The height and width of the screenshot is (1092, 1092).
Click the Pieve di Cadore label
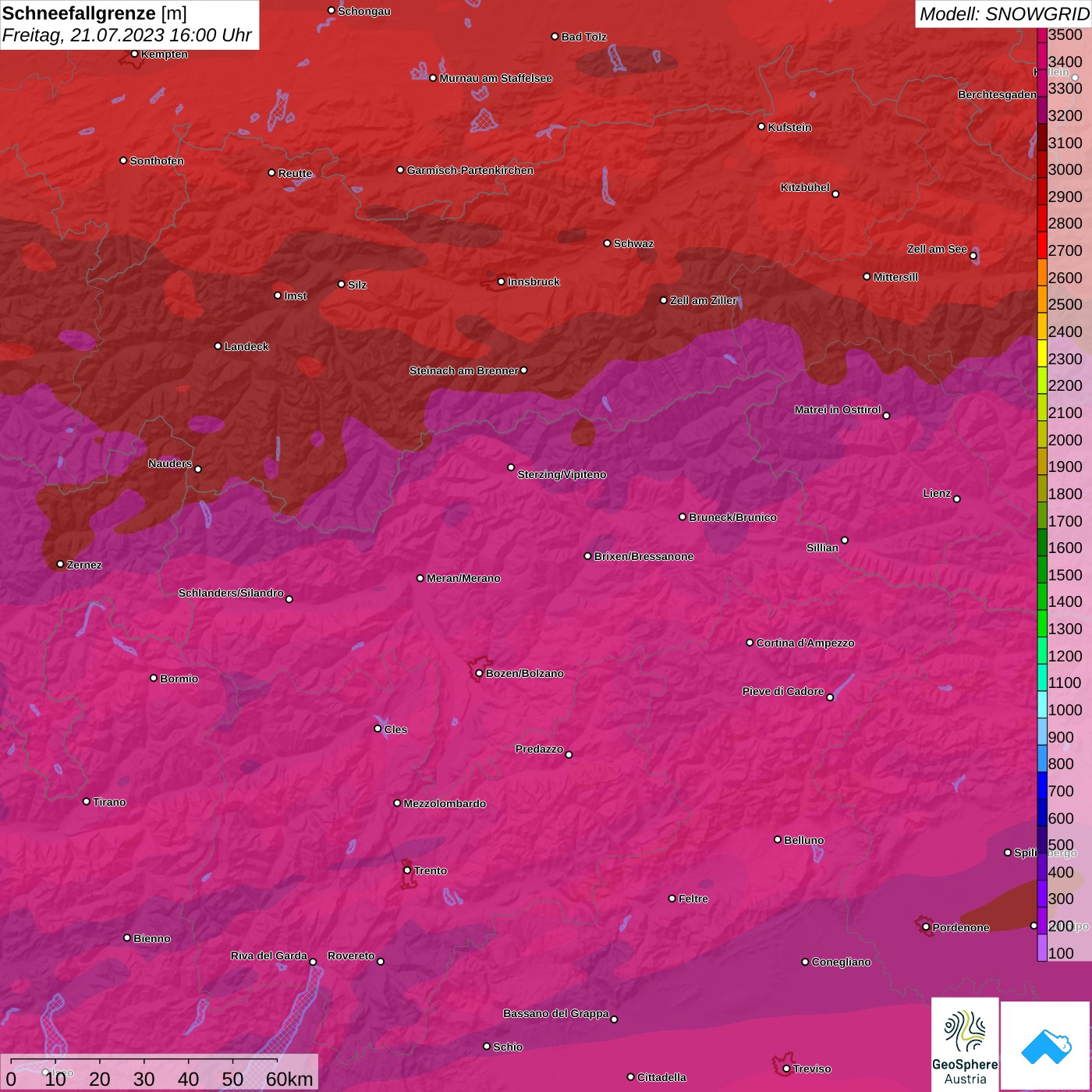(x=783, y=691)
